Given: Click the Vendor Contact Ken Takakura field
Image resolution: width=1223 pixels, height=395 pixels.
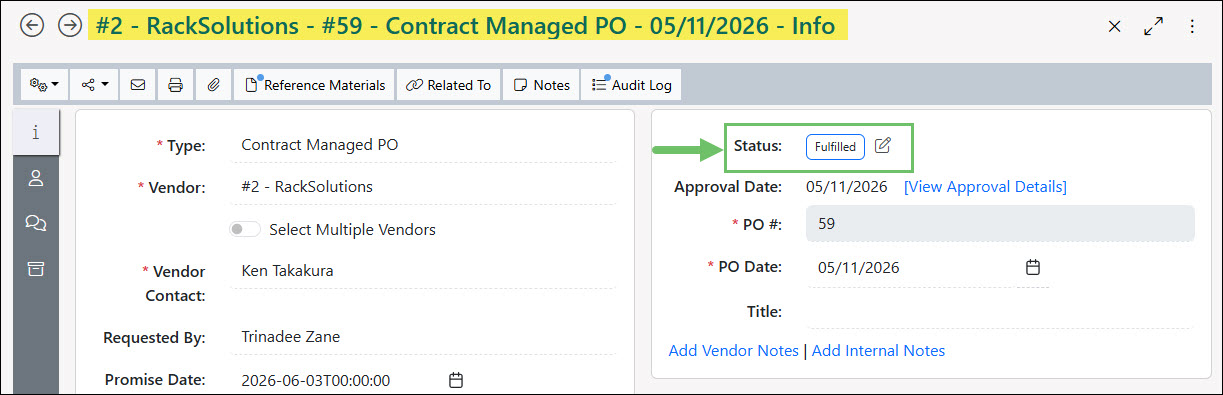Looking at the screenshot, I should coord(424,271).
